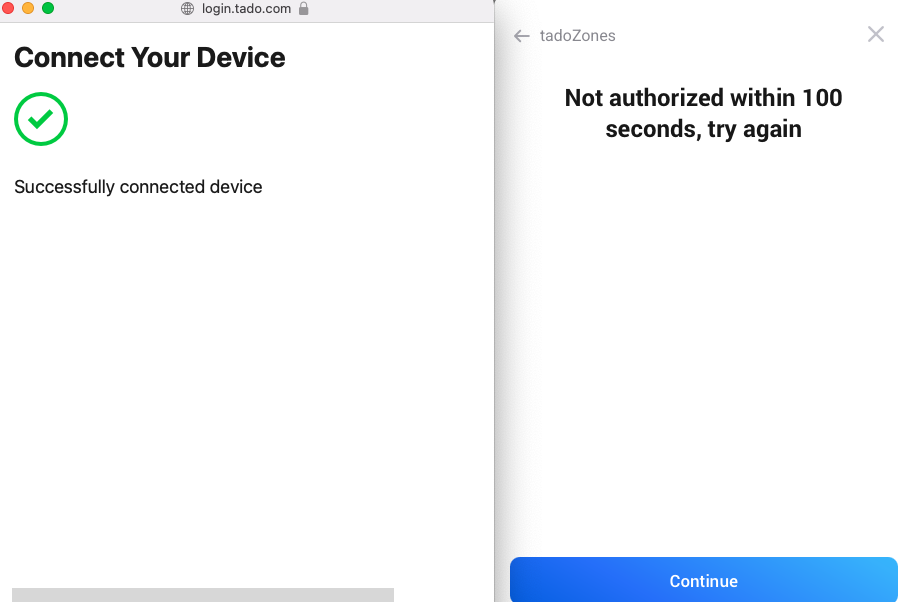Screen dimensions: 901x602
Task: Click blank white area below success message
Action: point(247,373)
